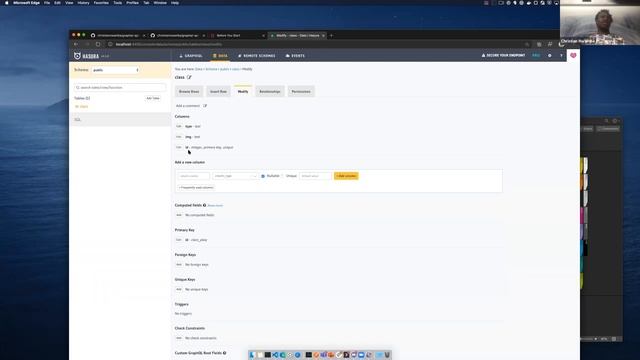Open the Trash in the Dock
640x360 pixels.
[x=387, y=355]
